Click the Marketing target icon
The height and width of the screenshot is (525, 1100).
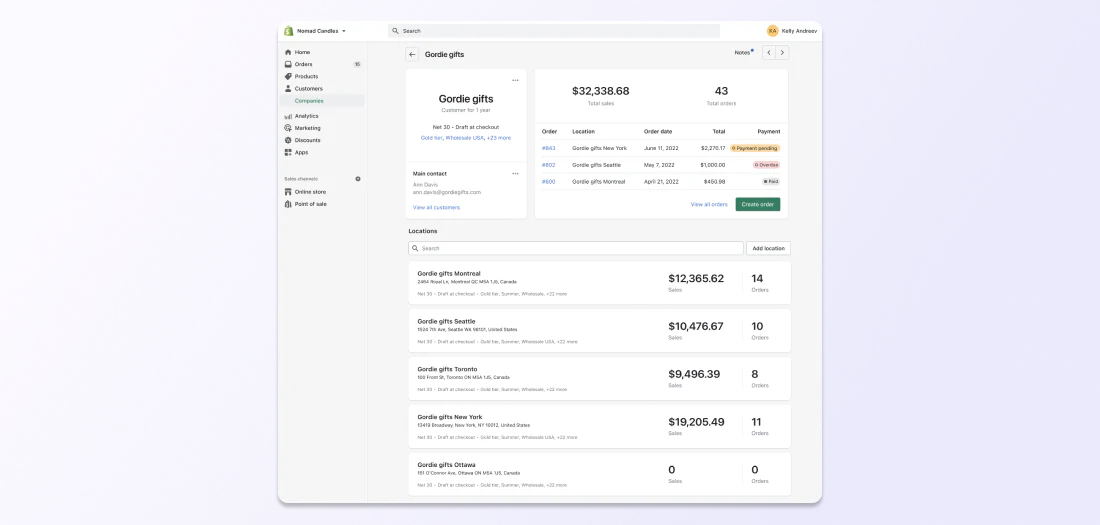[x=288, y=128]
